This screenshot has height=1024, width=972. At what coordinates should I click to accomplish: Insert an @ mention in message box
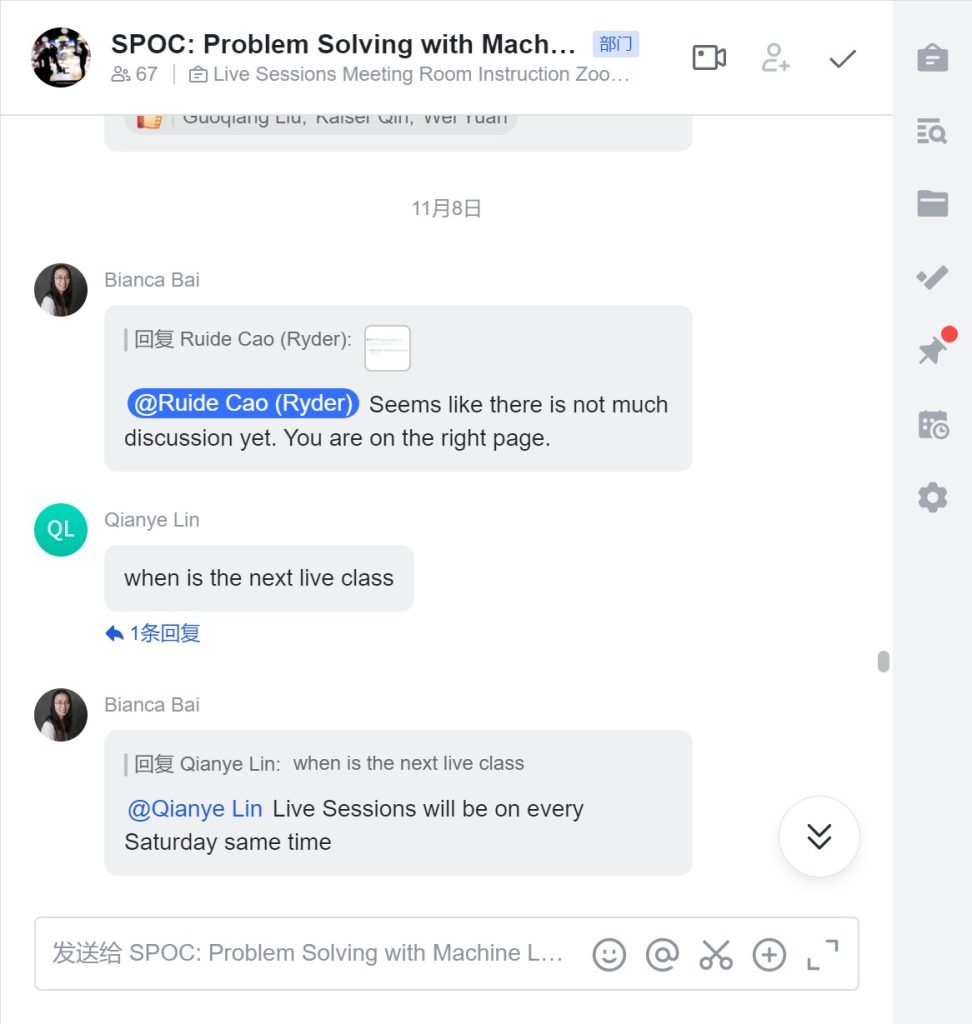tap(662, 955)
